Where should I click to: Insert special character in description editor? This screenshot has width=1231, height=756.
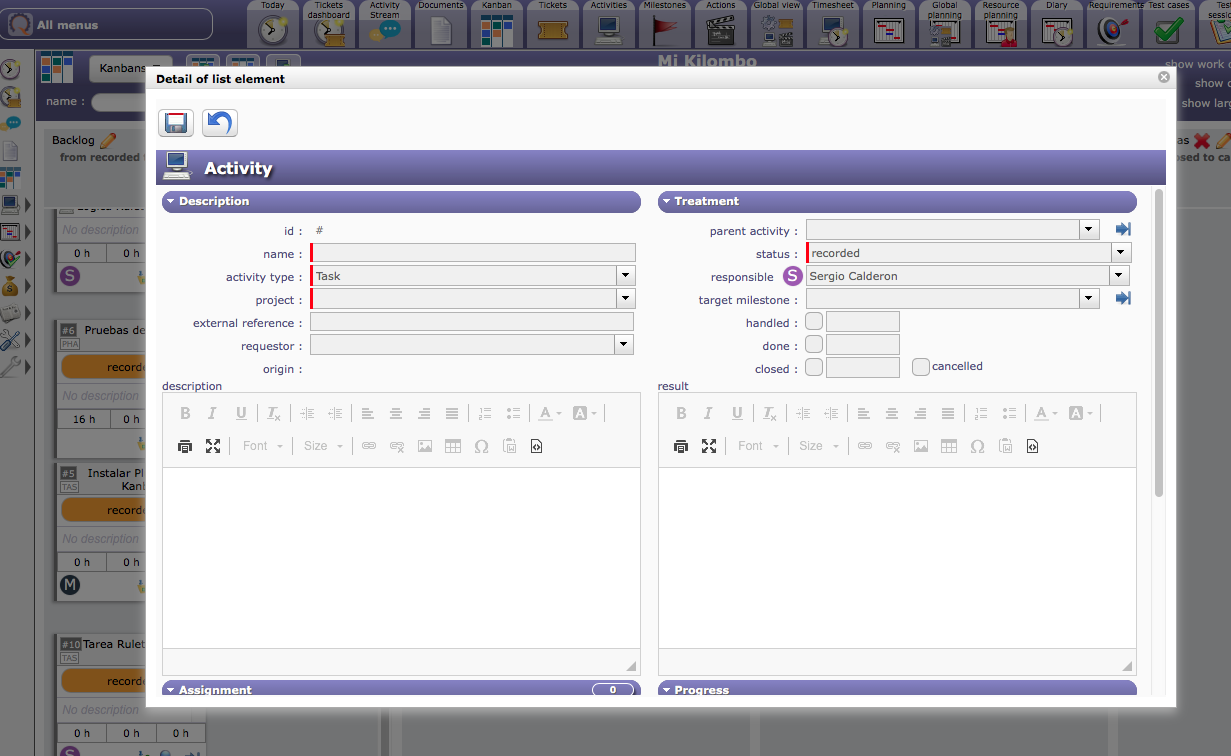tap(481, 446)
